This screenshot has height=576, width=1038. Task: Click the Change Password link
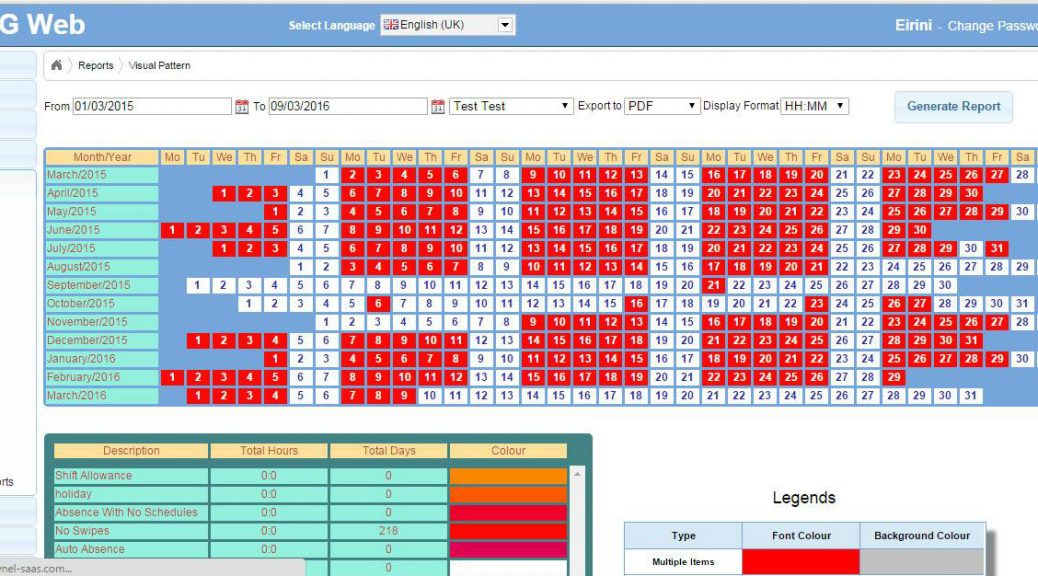(991, 26)
